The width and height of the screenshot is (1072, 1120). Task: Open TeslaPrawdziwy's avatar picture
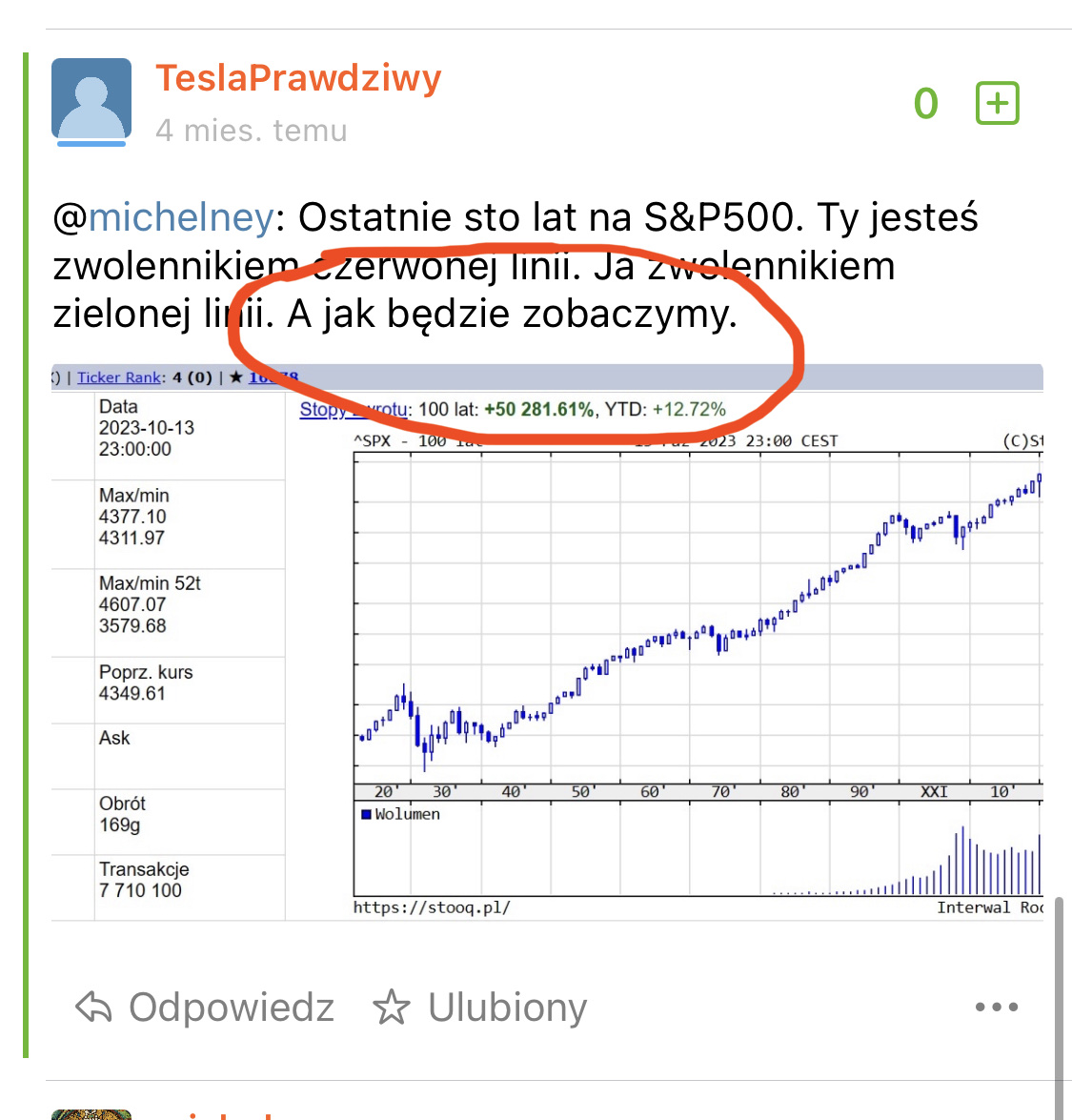pos(91,101)
